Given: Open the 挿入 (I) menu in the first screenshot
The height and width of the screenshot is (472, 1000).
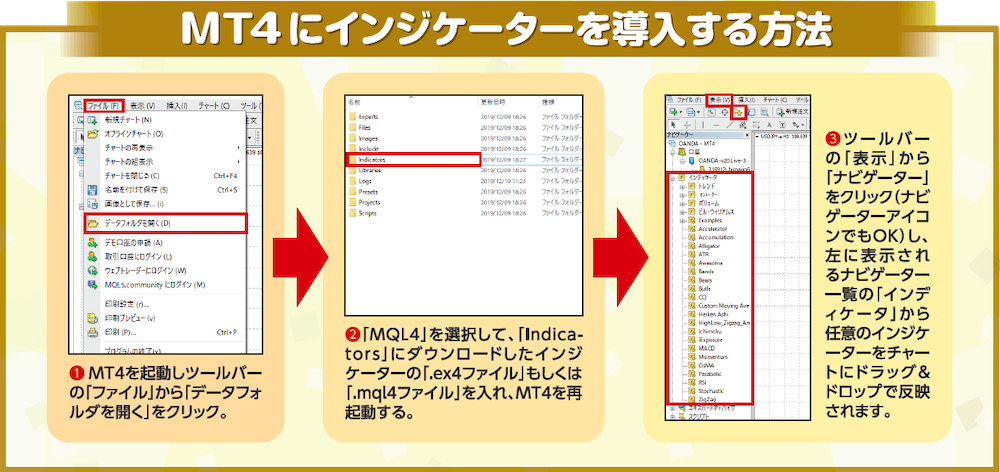Looking at the screenshot, I should [177, 105].
